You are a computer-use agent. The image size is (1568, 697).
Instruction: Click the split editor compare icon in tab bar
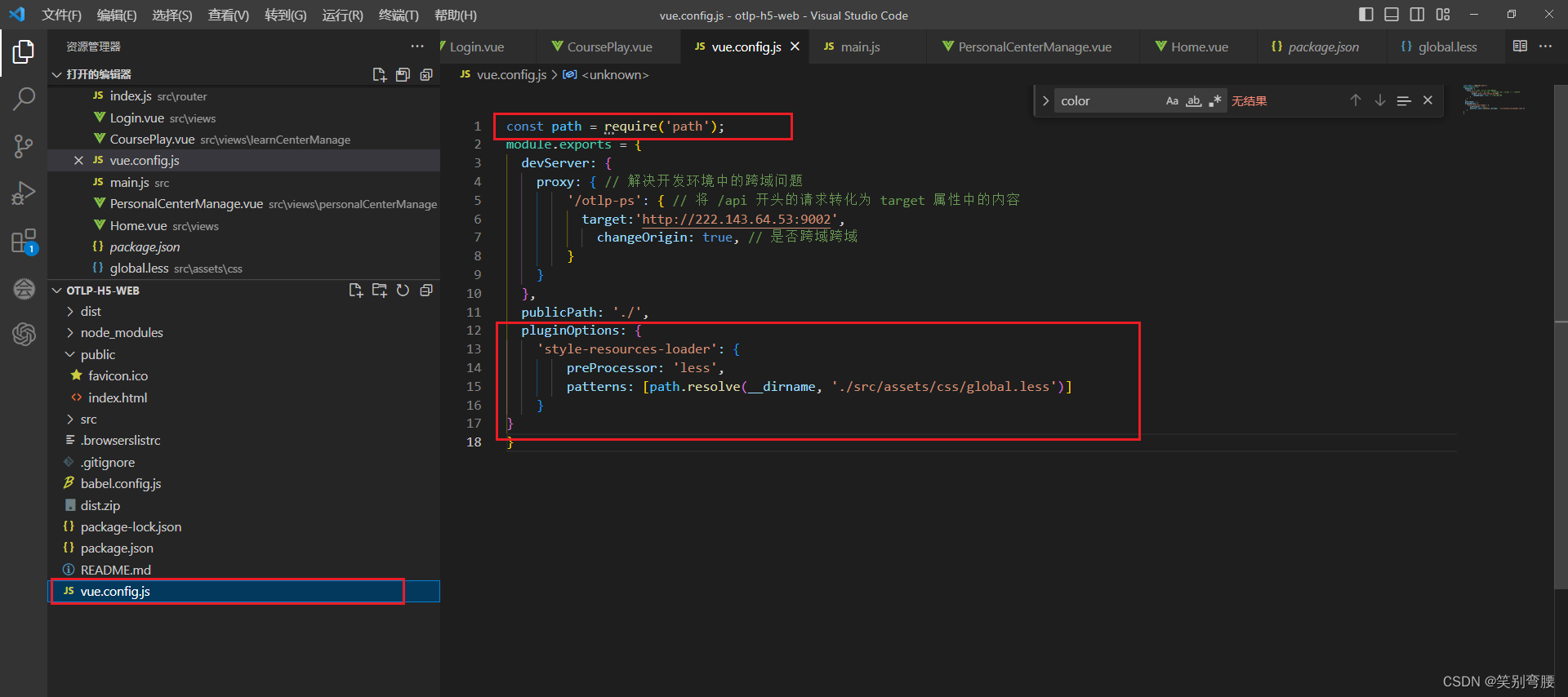pyautogui.click(x=1520, y=47)
